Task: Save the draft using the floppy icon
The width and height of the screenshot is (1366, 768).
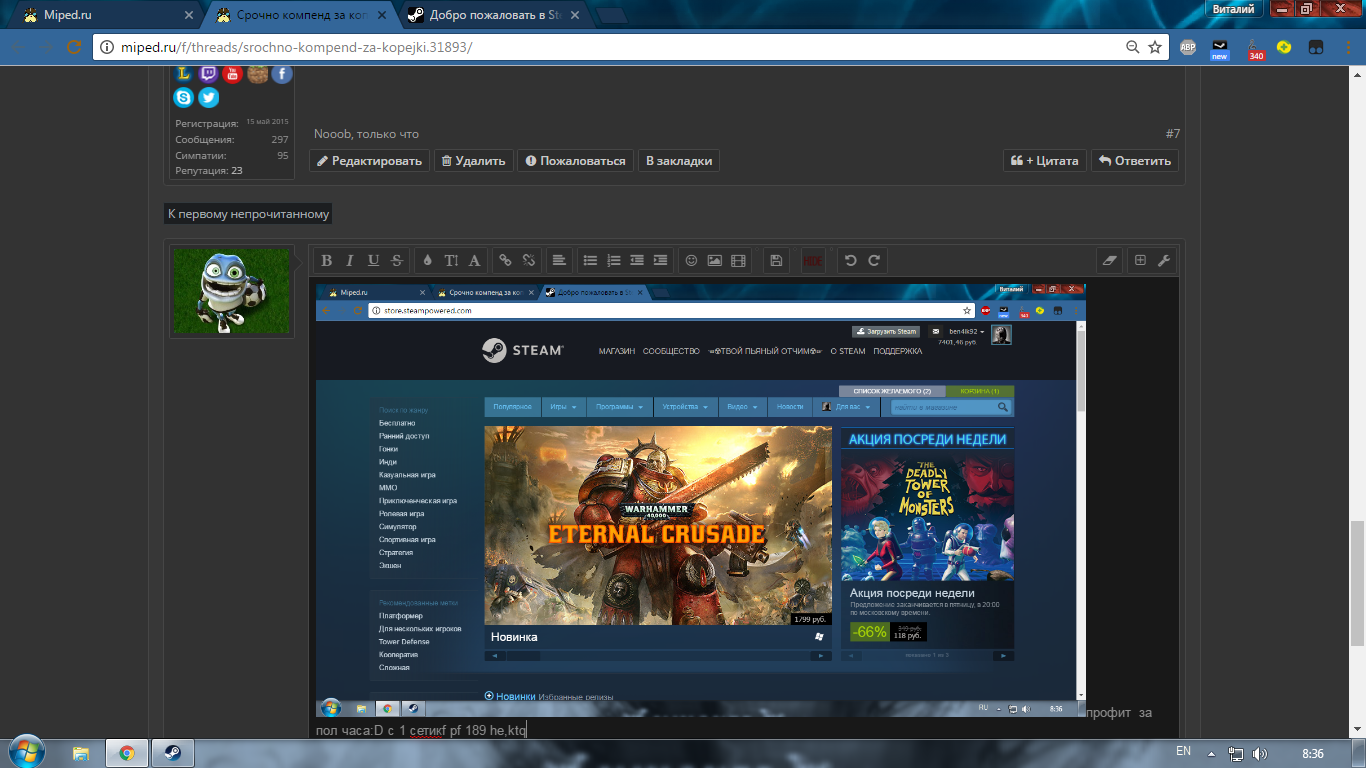Action: (x=775, y=260)
